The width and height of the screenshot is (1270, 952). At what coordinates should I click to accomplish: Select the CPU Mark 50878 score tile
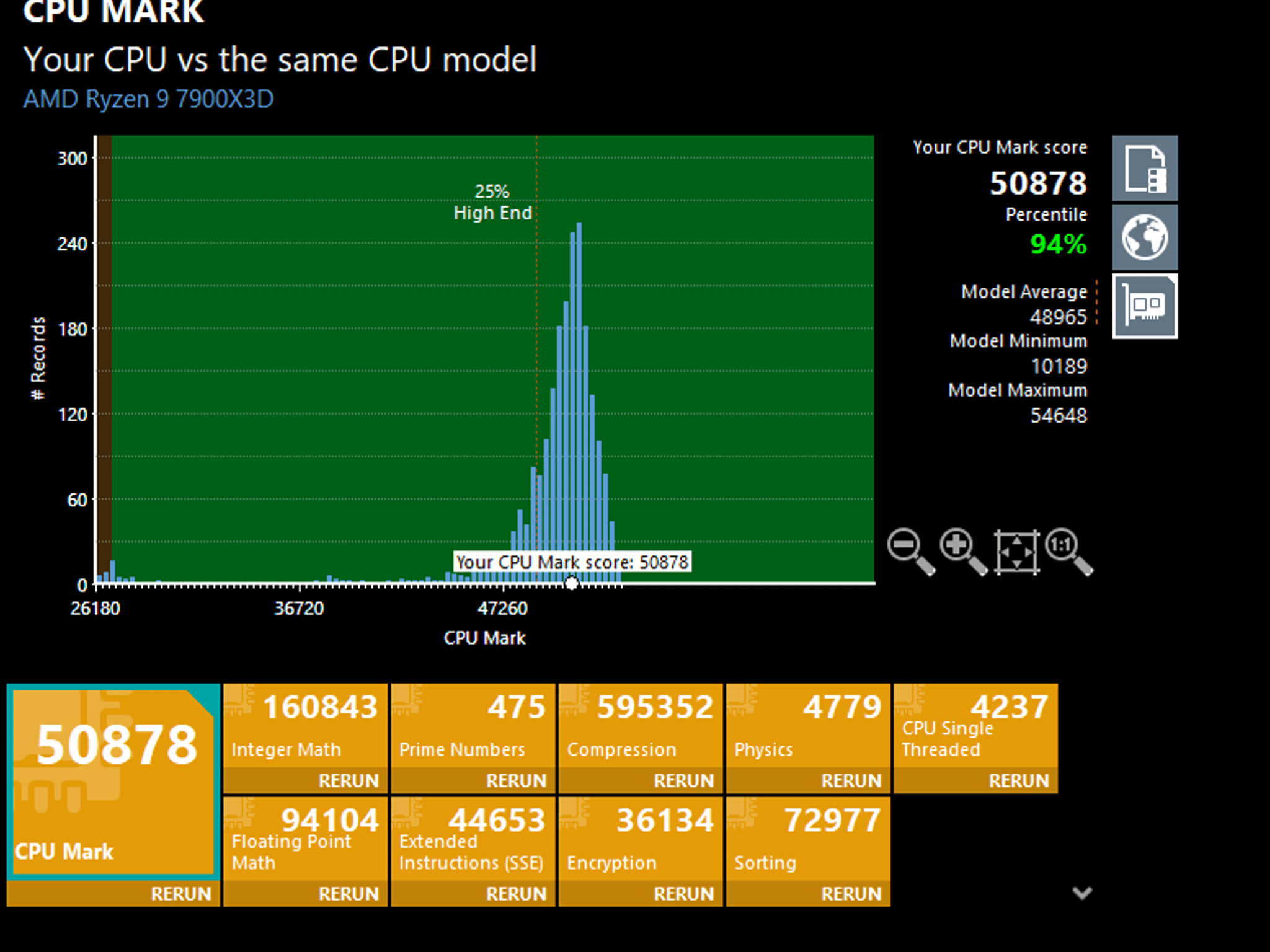pyautogui.click(x=113, y=782)
